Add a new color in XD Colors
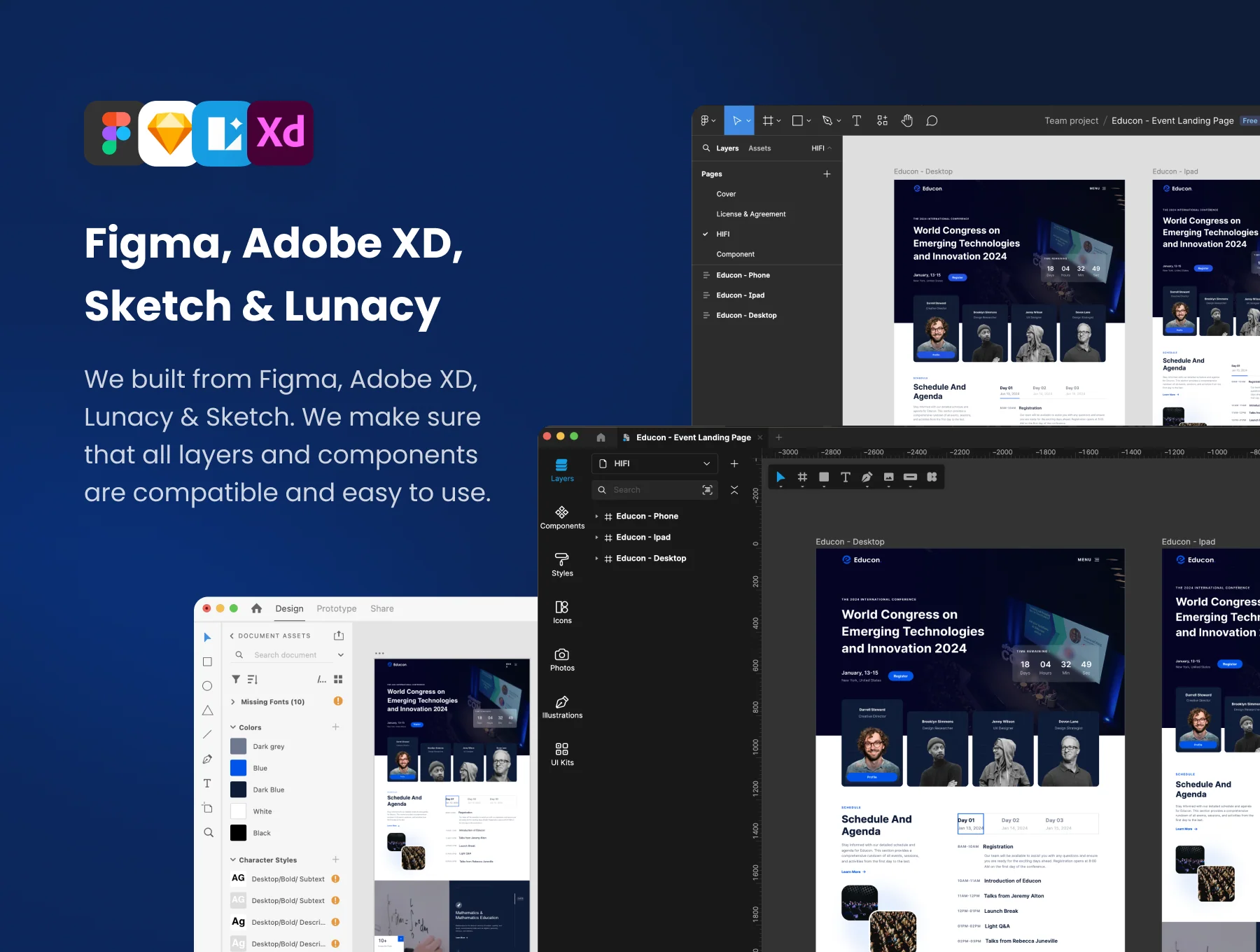The image size is (1260, 952). pos(335,727)
